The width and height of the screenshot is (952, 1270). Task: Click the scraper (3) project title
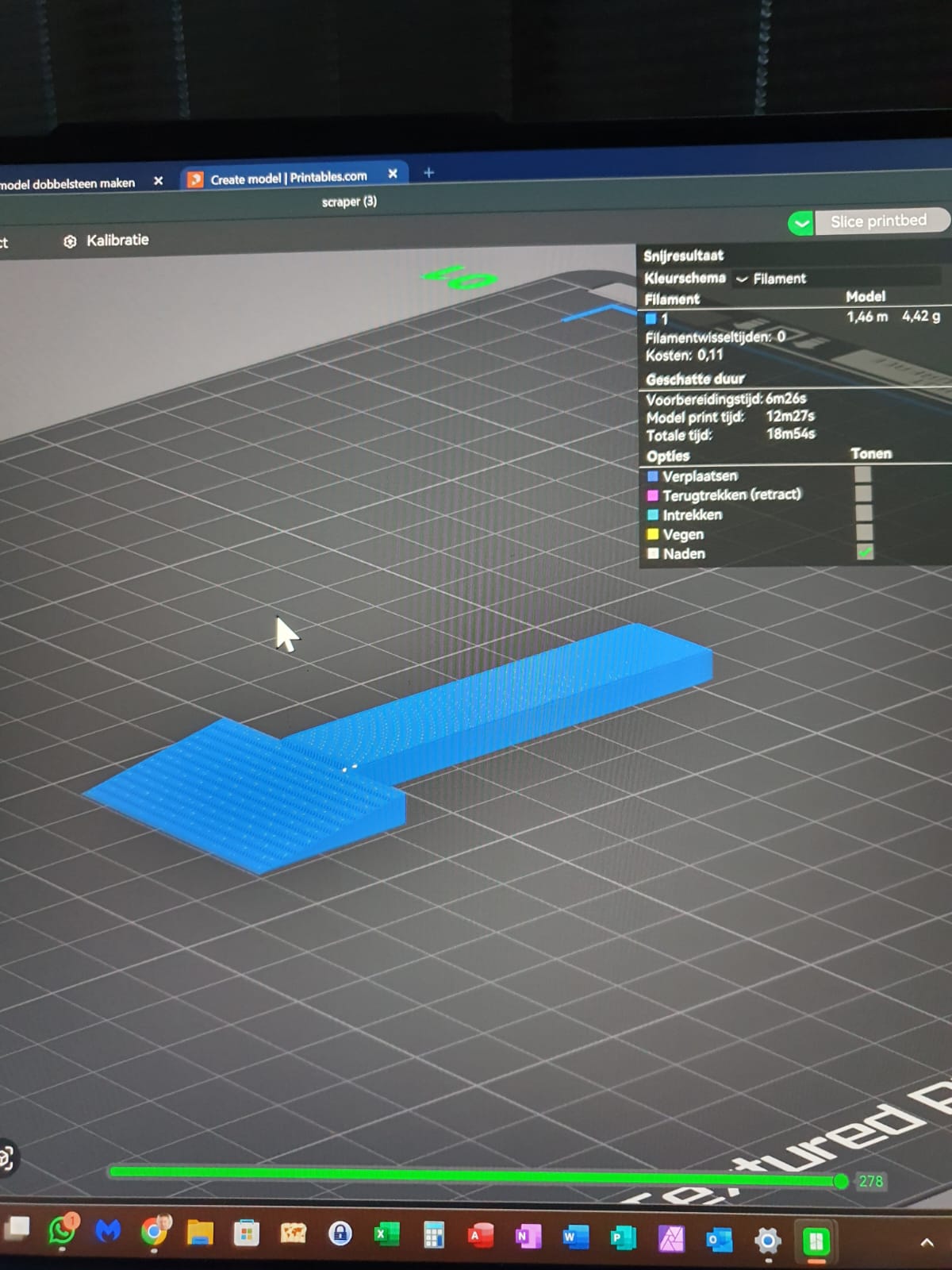pyautogui.click(x=349, y=202)
